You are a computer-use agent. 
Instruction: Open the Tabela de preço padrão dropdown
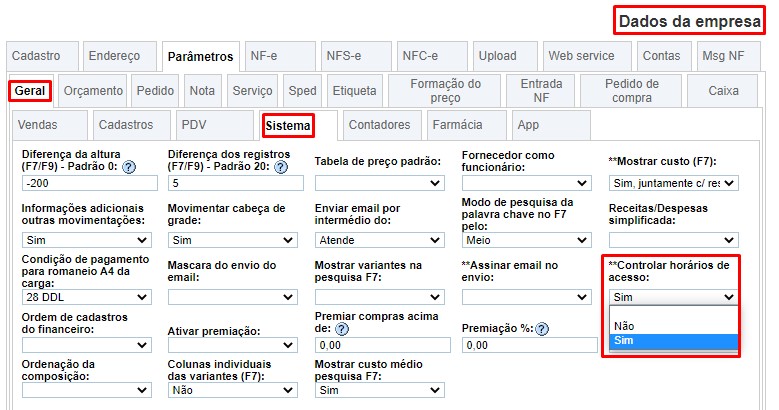pyautogui.click(x=380, y=183)
